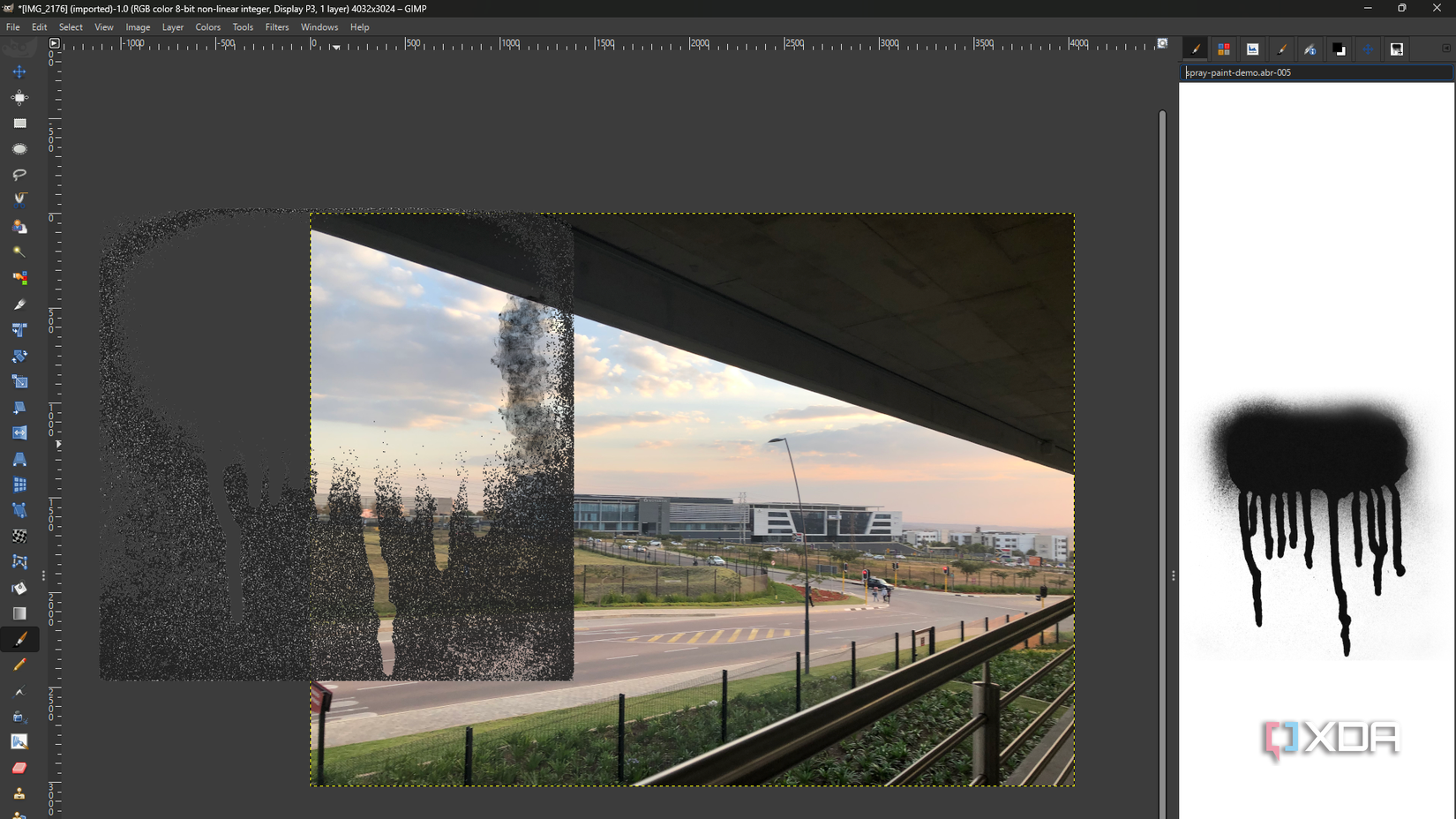Select the Move tool

(19, 71)
